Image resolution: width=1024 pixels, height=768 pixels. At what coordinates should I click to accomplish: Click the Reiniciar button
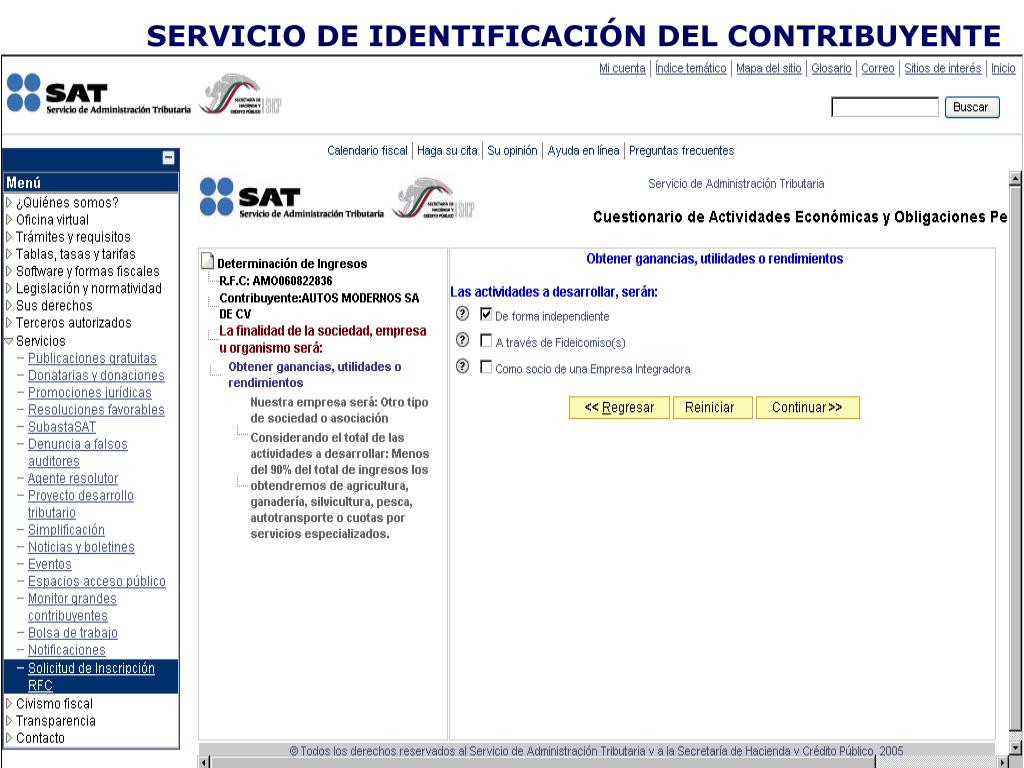click(712, 408)
